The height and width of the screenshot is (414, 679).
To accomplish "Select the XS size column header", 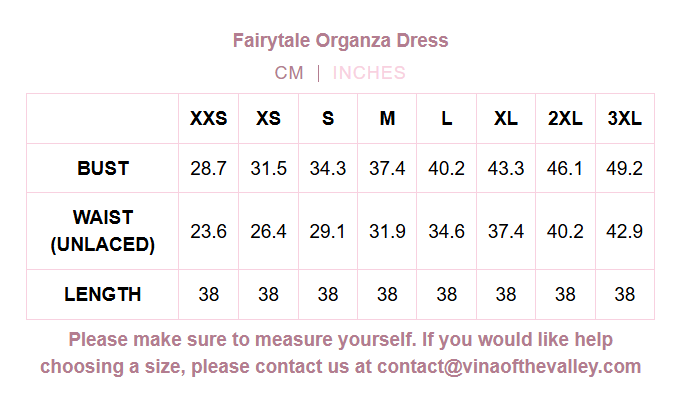I will tap(268, 119).
